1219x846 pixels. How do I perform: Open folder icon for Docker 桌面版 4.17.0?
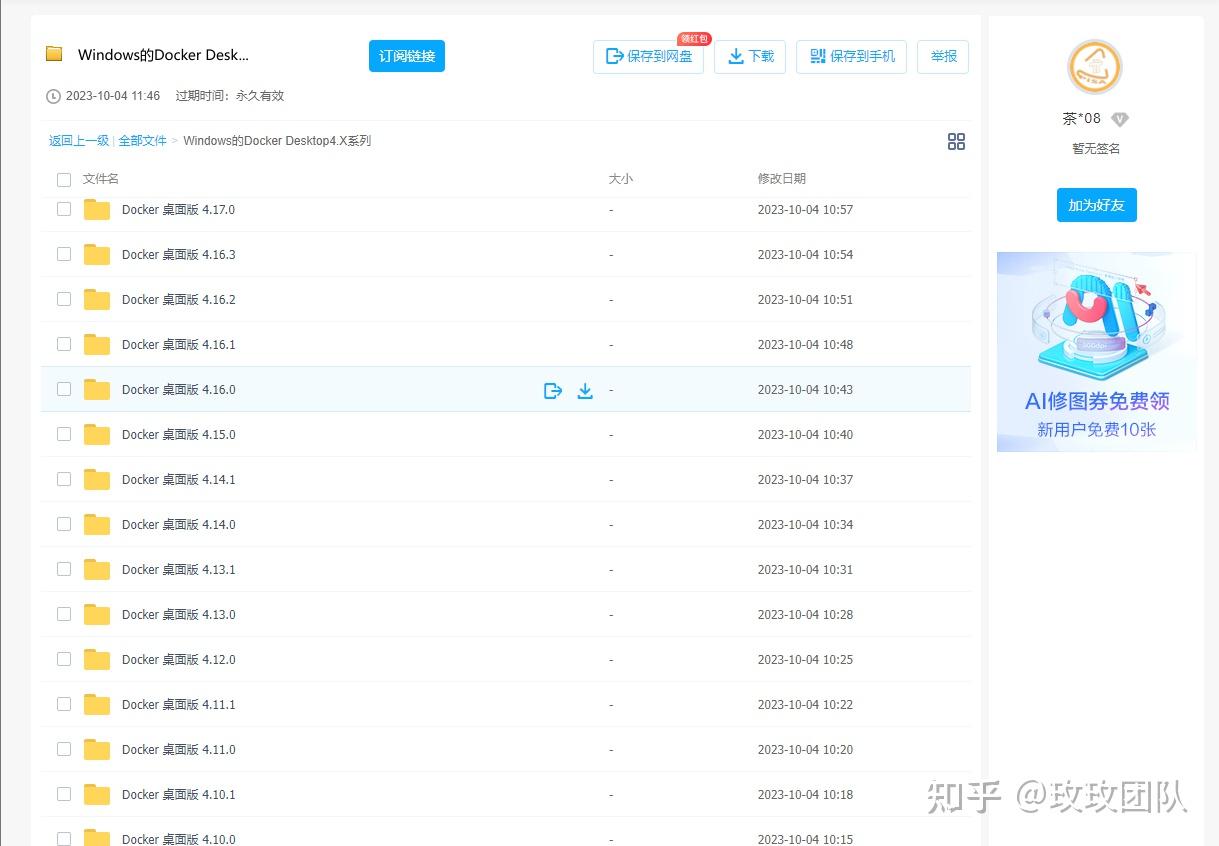(x=97, y=209)
